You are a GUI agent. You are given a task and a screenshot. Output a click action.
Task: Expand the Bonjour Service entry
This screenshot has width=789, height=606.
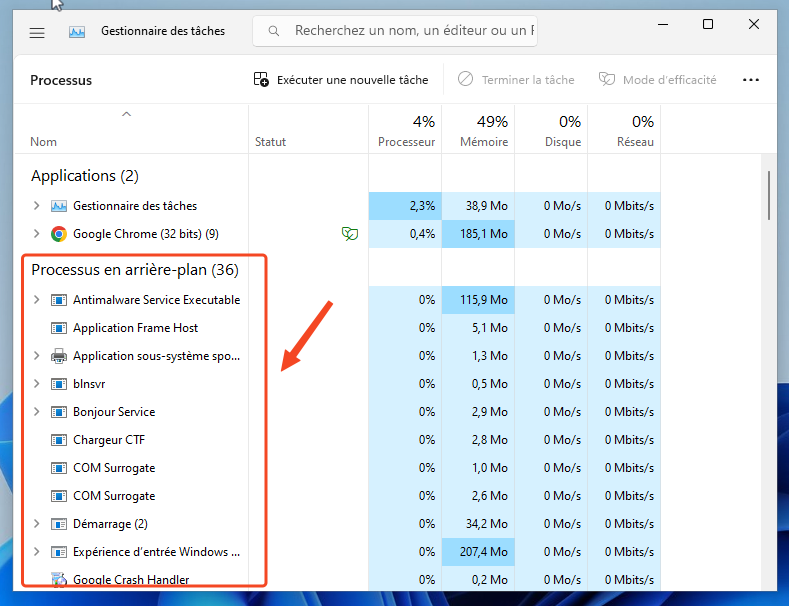(37, 412)
